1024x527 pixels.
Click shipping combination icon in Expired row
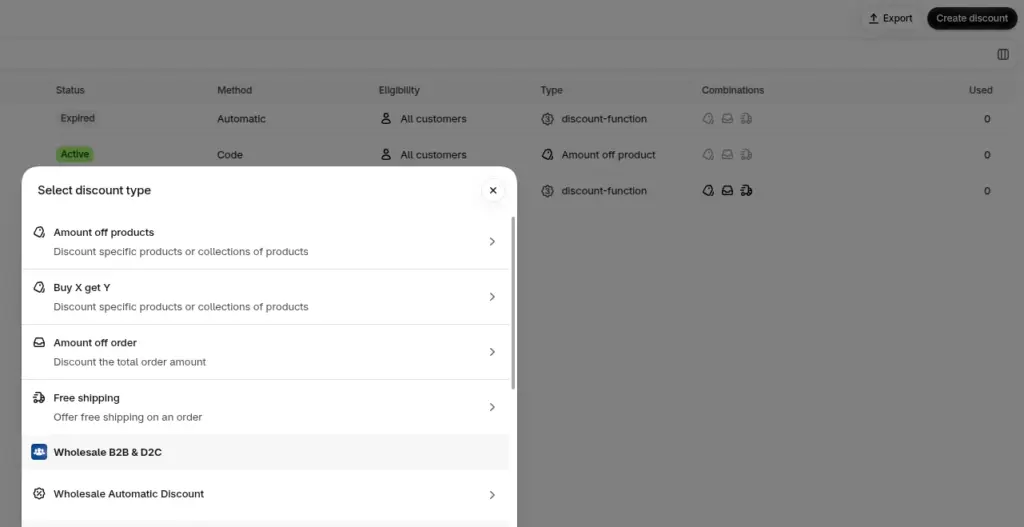tap(746, 119)
